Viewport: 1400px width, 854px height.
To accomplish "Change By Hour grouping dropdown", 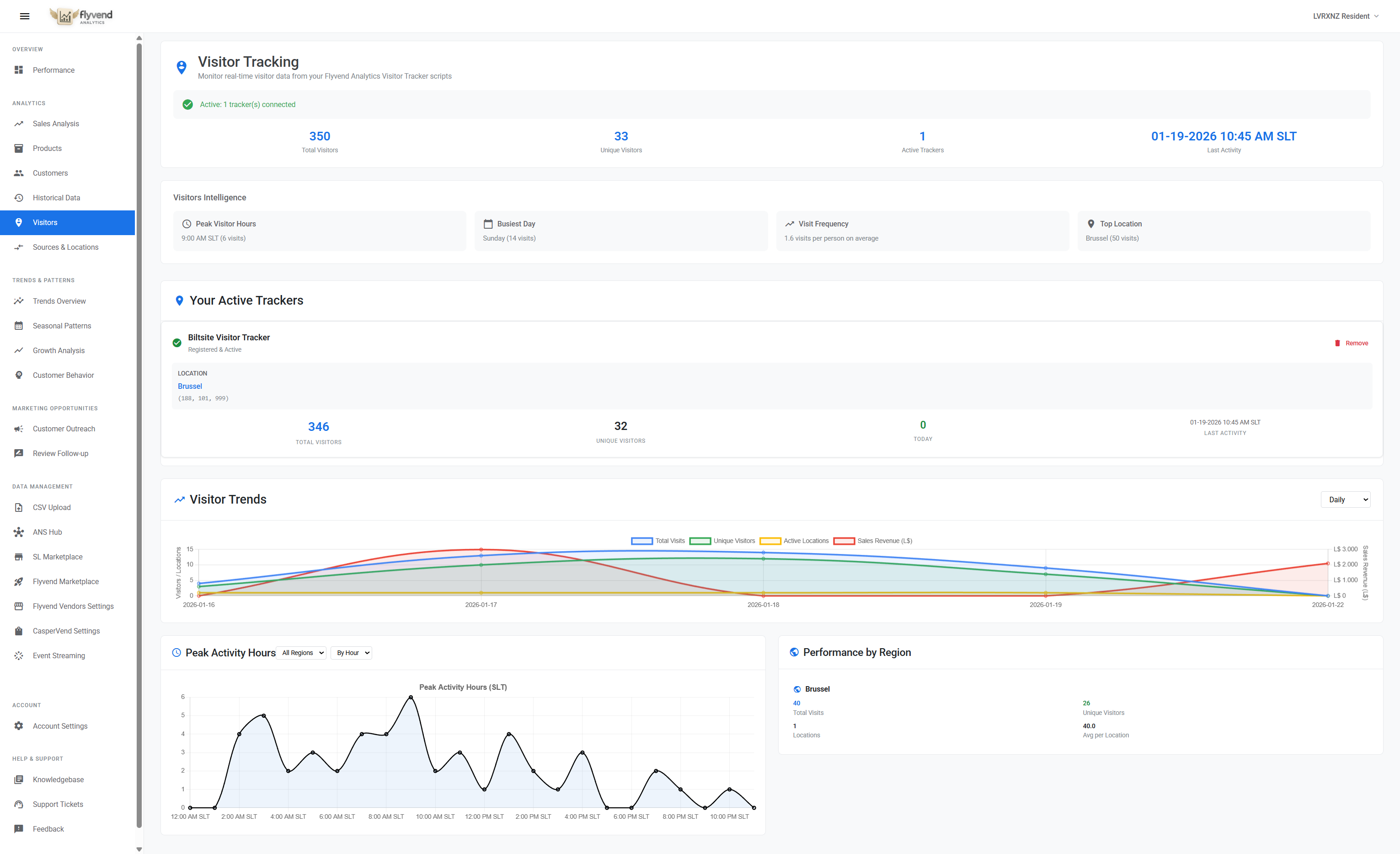I will coord(351,653).
